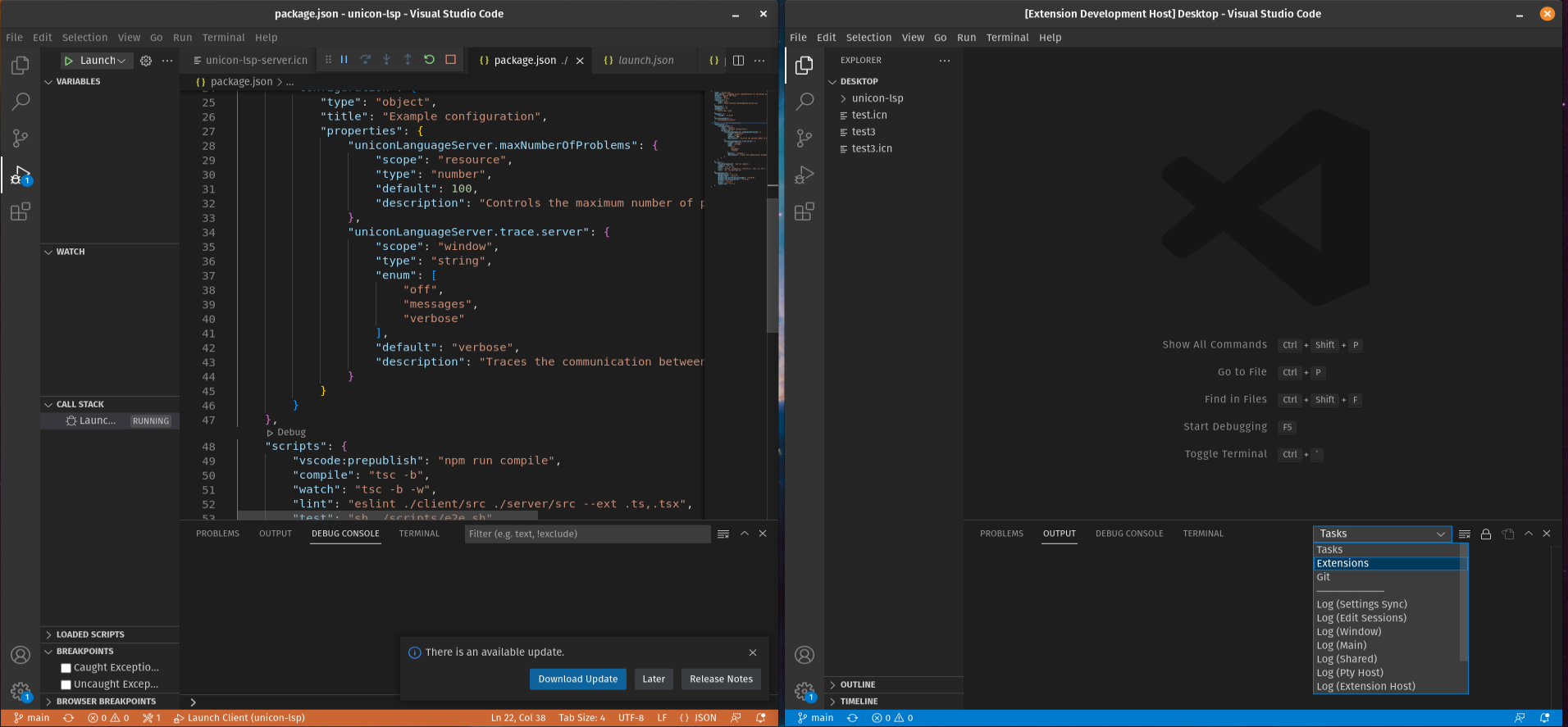Collapse the WATCH section
1568x727 pixels.
[x=110, y=252]
